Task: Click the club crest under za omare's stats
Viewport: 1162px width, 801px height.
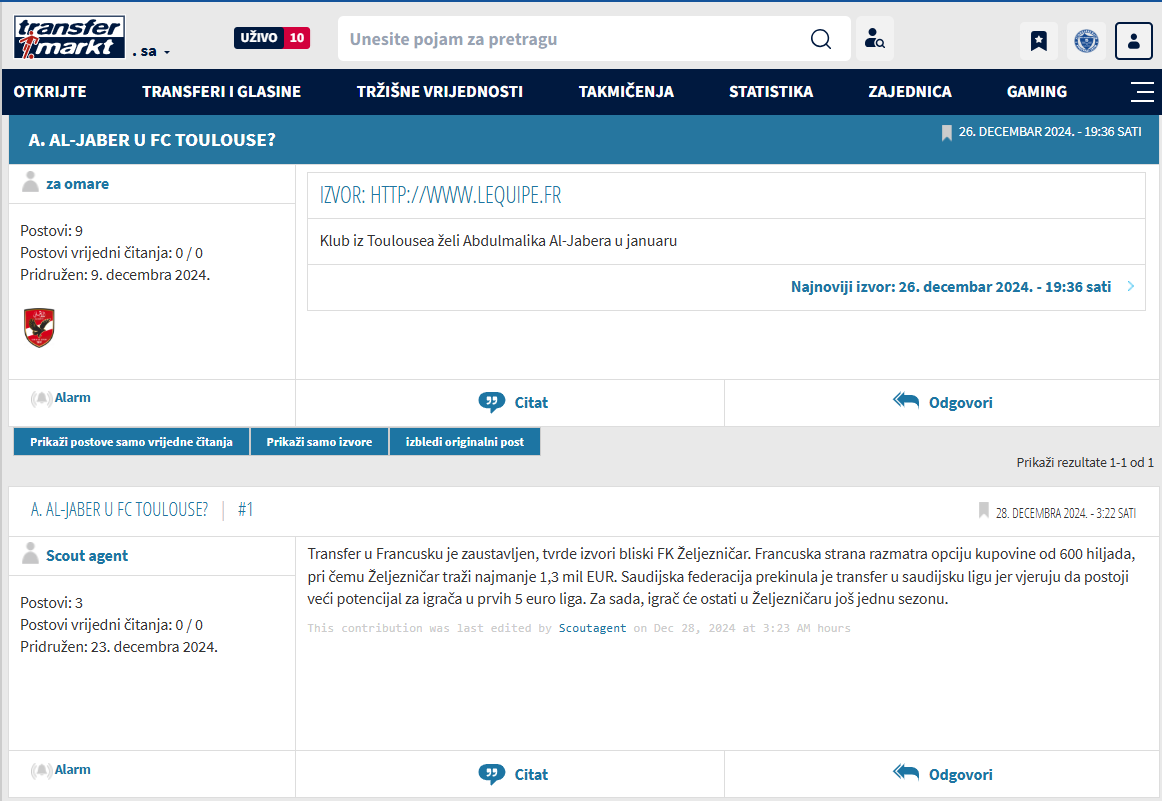Action: (x=39, y=328)
